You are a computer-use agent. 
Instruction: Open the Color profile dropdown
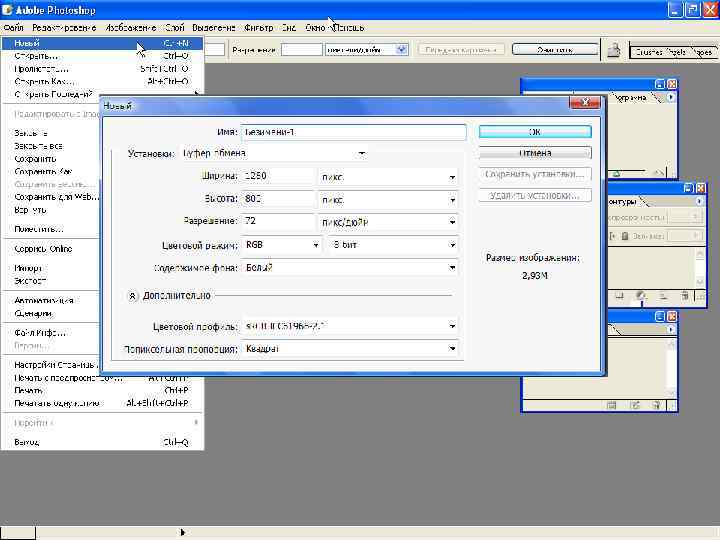pyautogui.click(x=452, y=326)
